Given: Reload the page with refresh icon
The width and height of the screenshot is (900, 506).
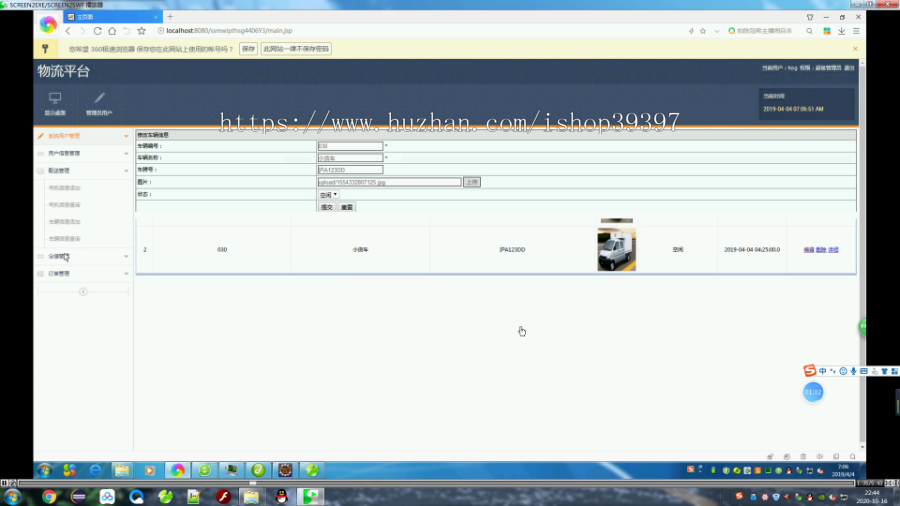Looking at the screenshot, I should coord(98,31).
